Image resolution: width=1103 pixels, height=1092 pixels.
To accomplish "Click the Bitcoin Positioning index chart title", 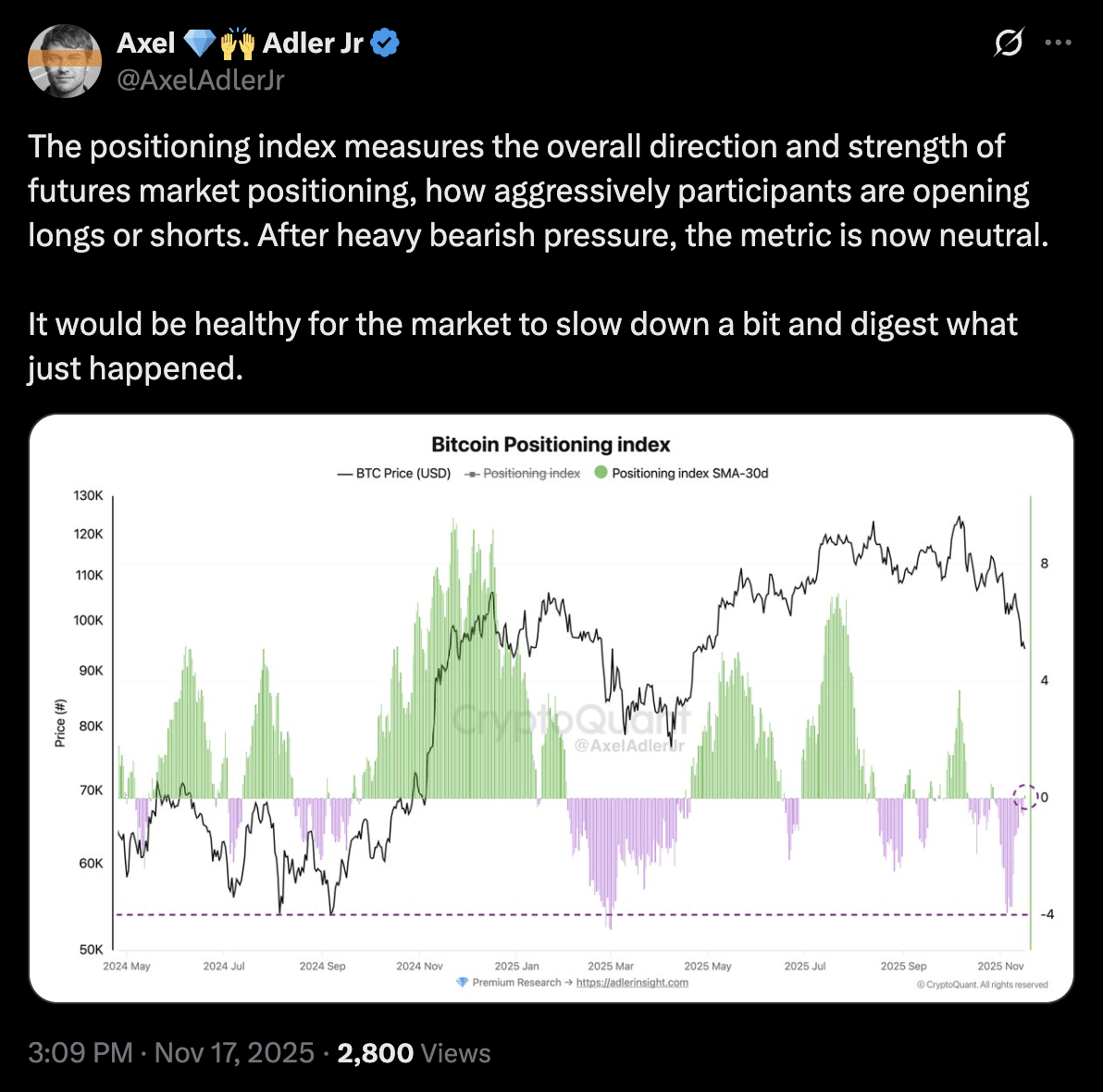I will tap(551, 444).
